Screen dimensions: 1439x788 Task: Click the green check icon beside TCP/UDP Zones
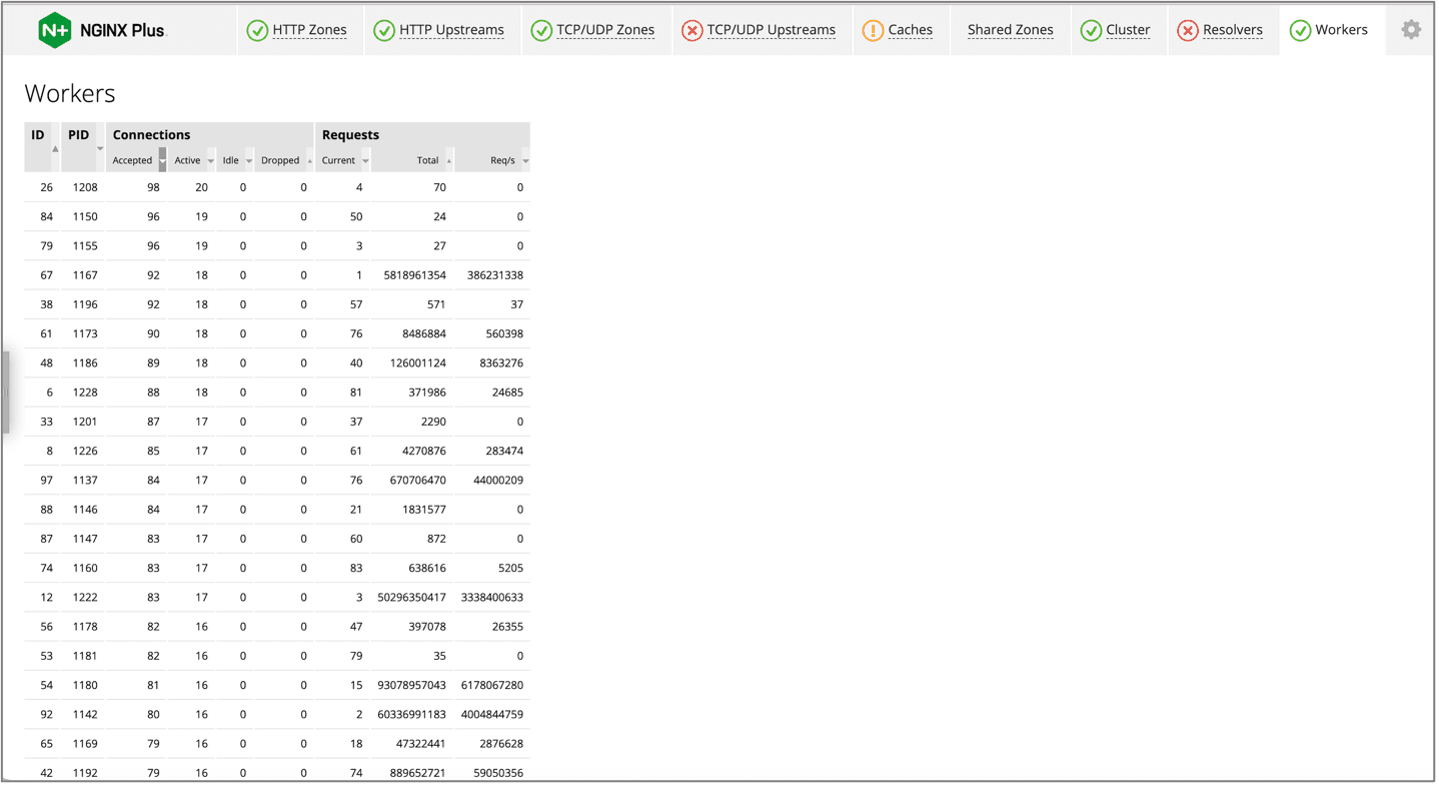coord(540,30)
